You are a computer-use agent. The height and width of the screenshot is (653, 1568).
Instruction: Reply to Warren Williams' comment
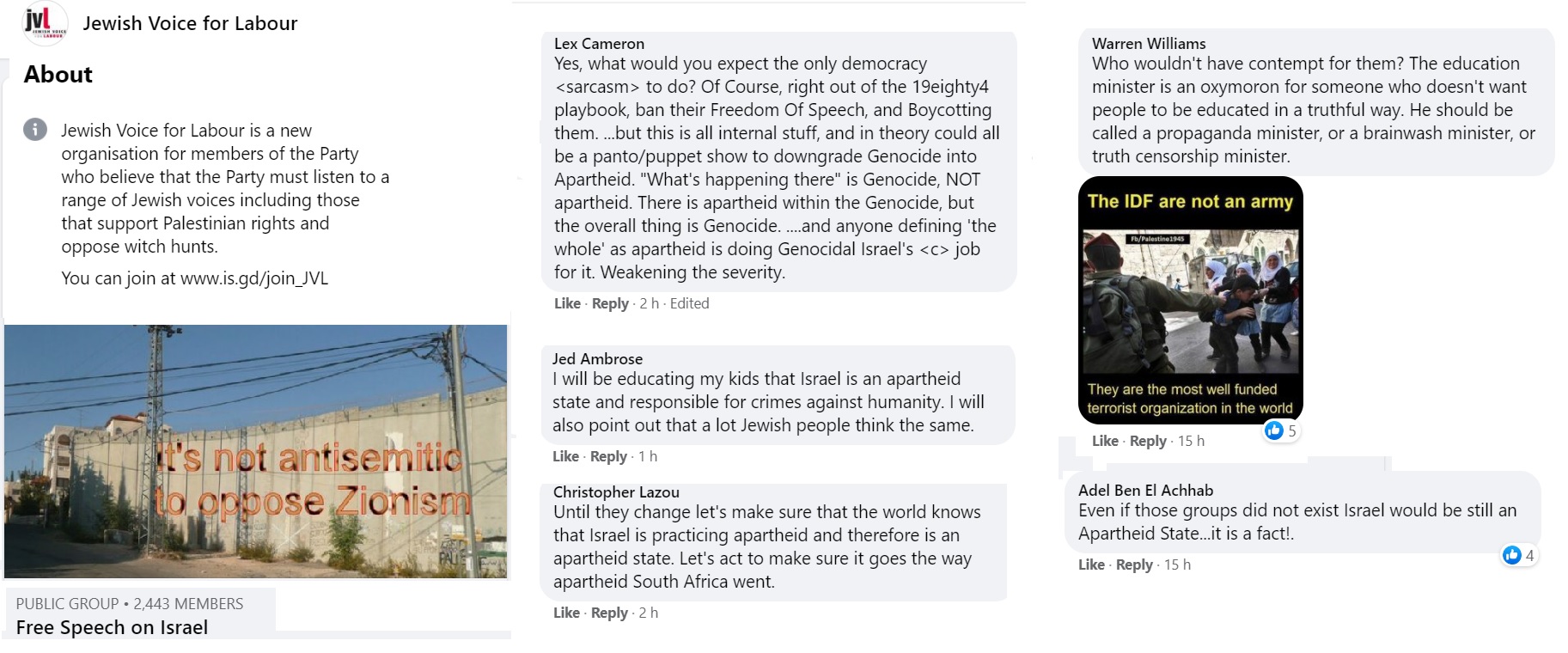tap(1148, 441)
